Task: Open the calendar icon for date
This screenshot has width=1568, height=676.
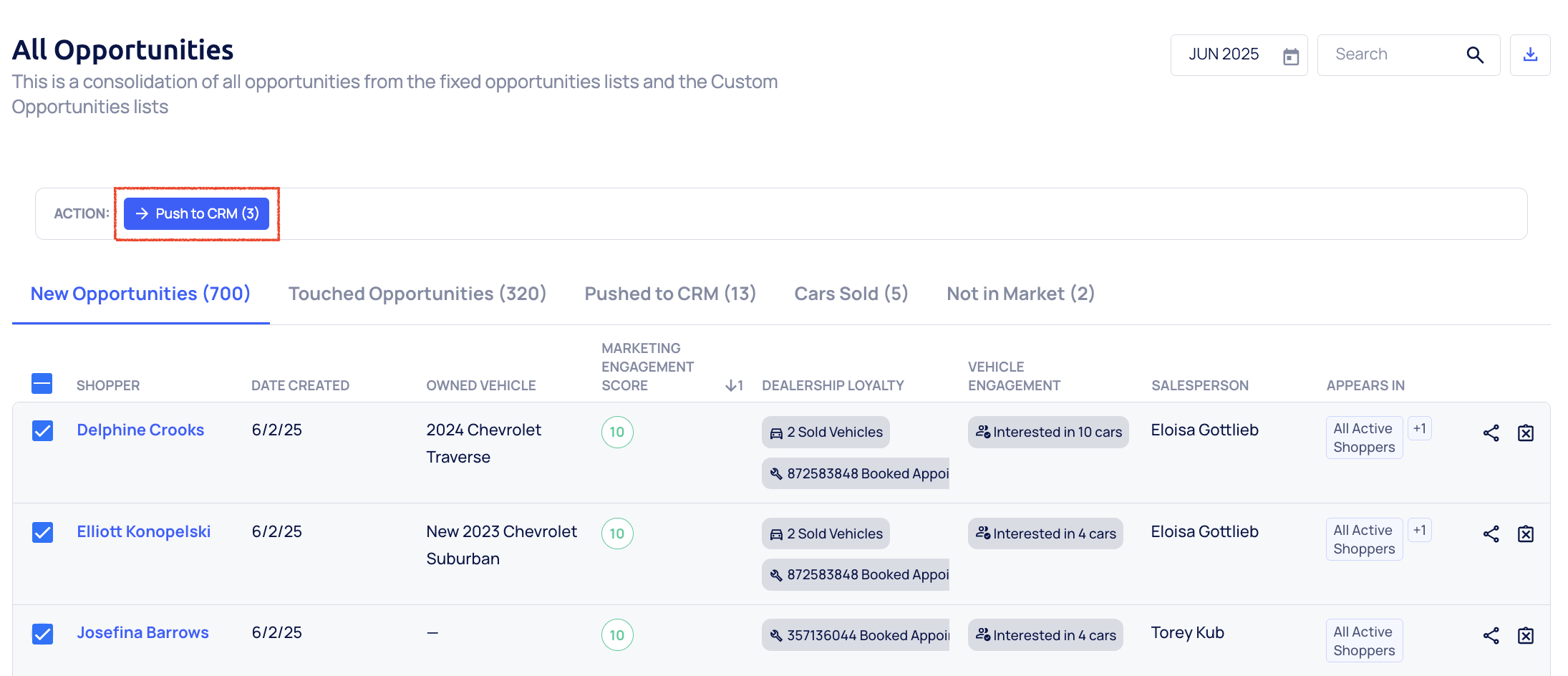Action: click(x=1291, y=56)
